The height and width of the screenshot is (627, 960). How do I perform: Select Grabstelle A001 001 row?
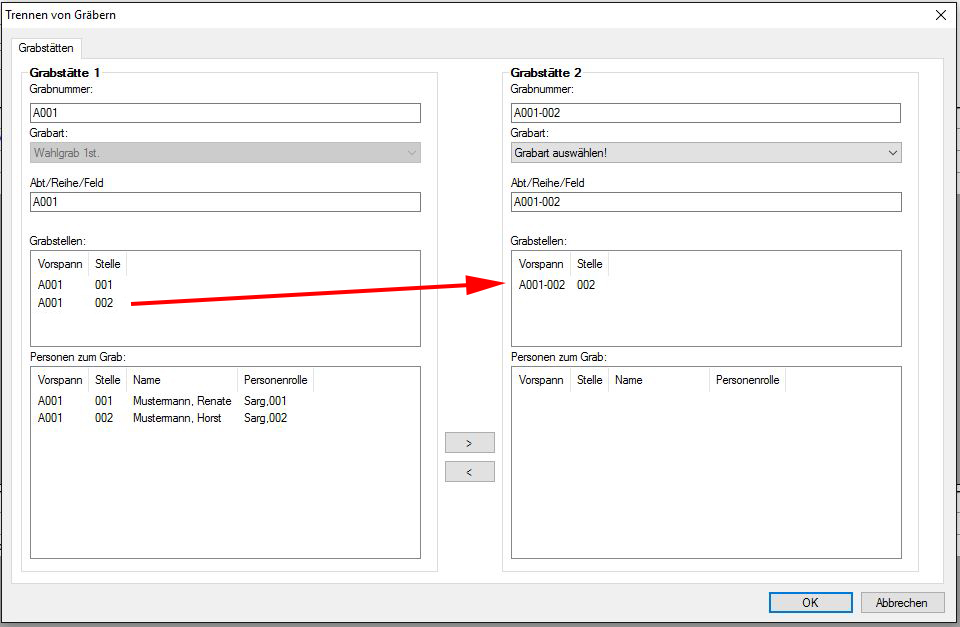76,285
